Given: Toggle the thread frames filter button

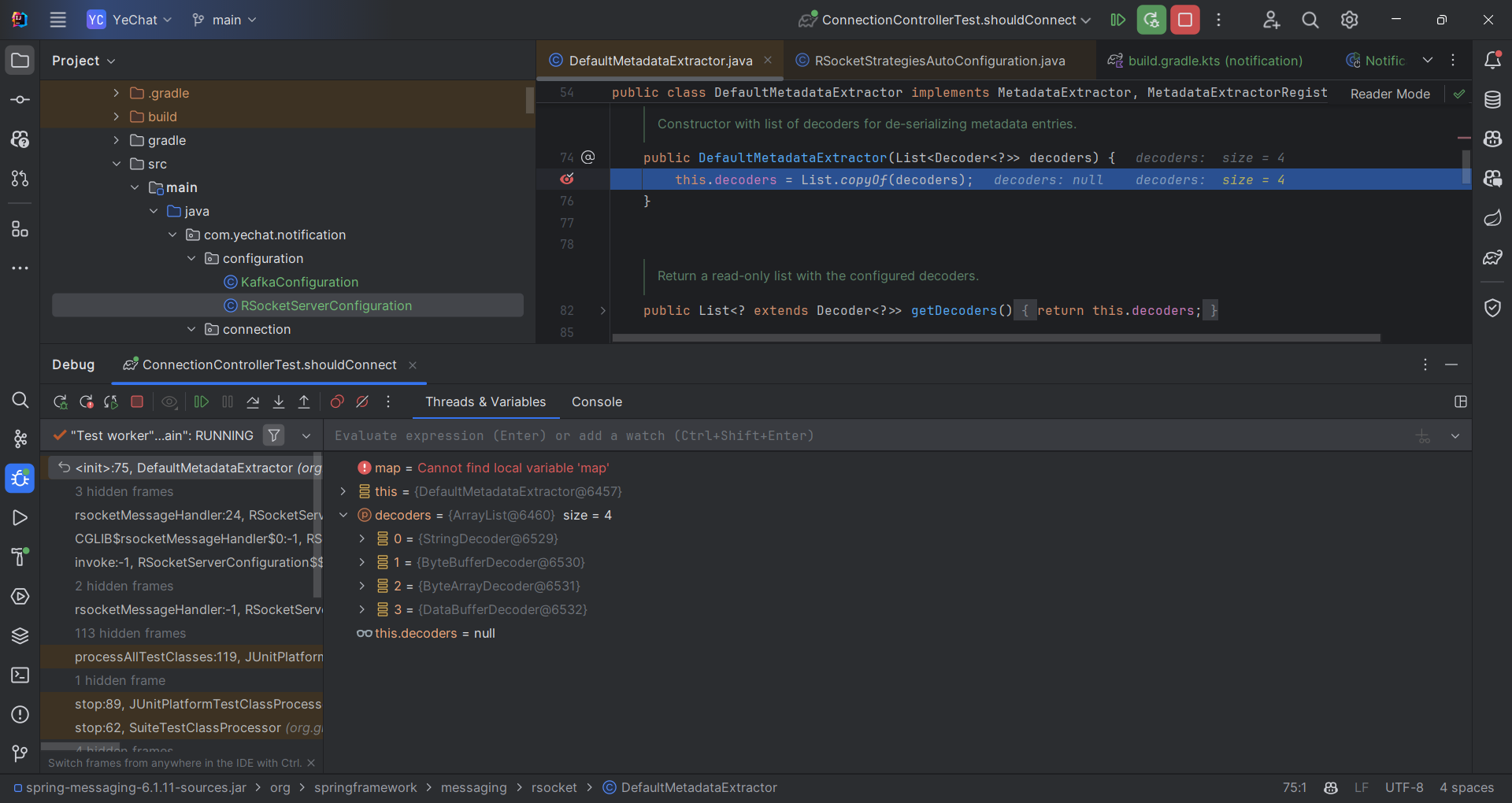Looking at the screenshot, I should pyautogui.click(x=274, y=435).
